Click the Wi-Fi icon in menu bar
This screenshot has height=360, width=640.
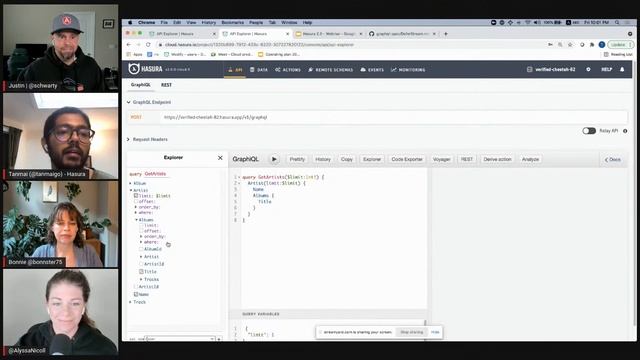(528, 22)
